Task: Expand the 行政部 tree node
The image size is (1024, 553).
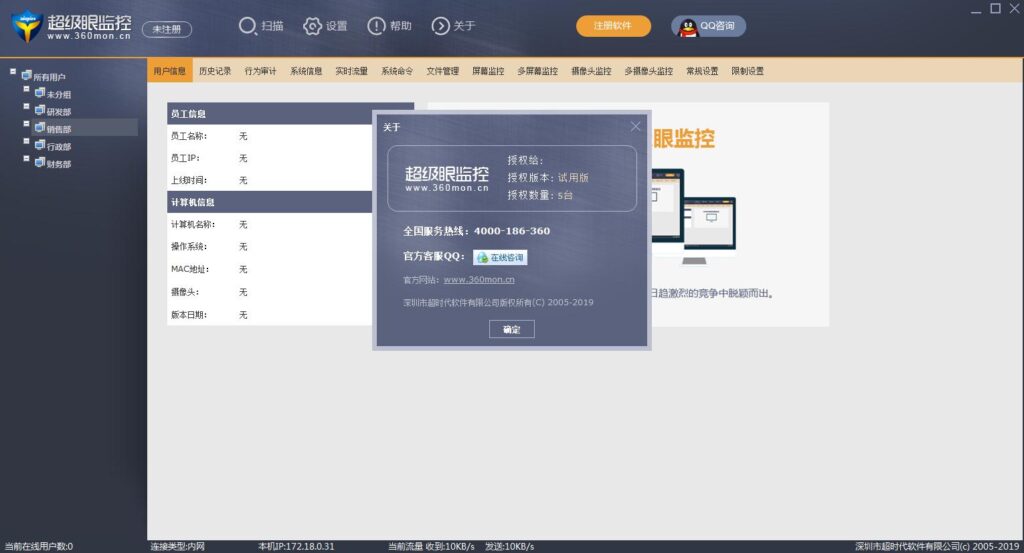Action: click(27, 143)
